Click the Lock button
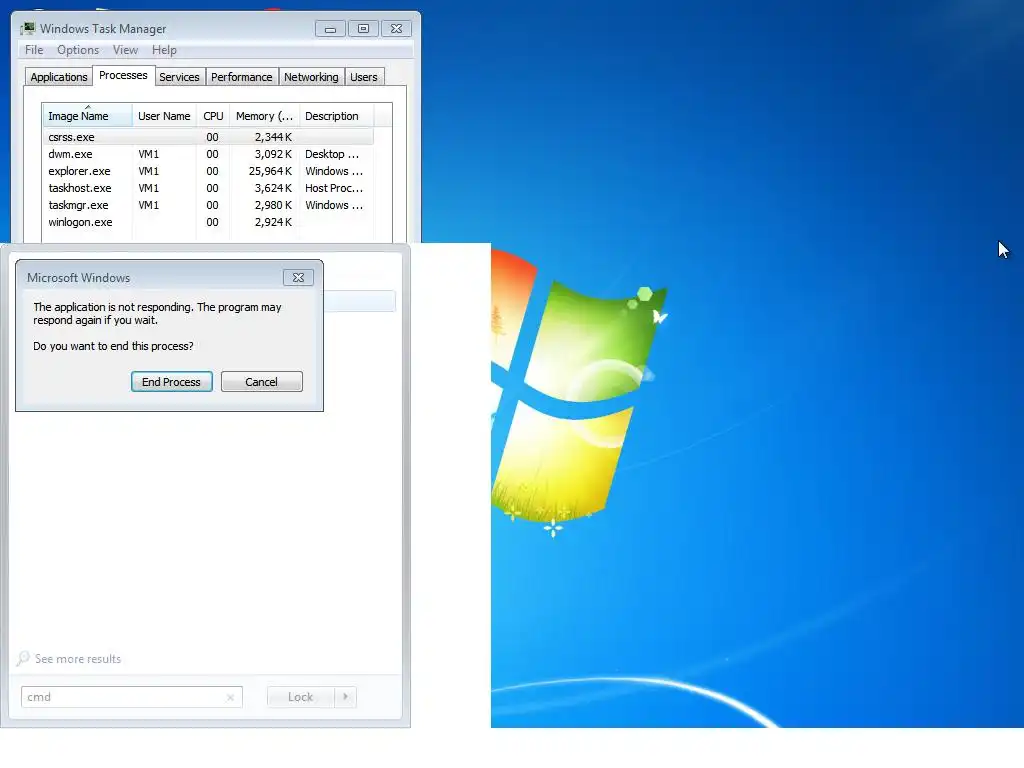 (300, 697)
